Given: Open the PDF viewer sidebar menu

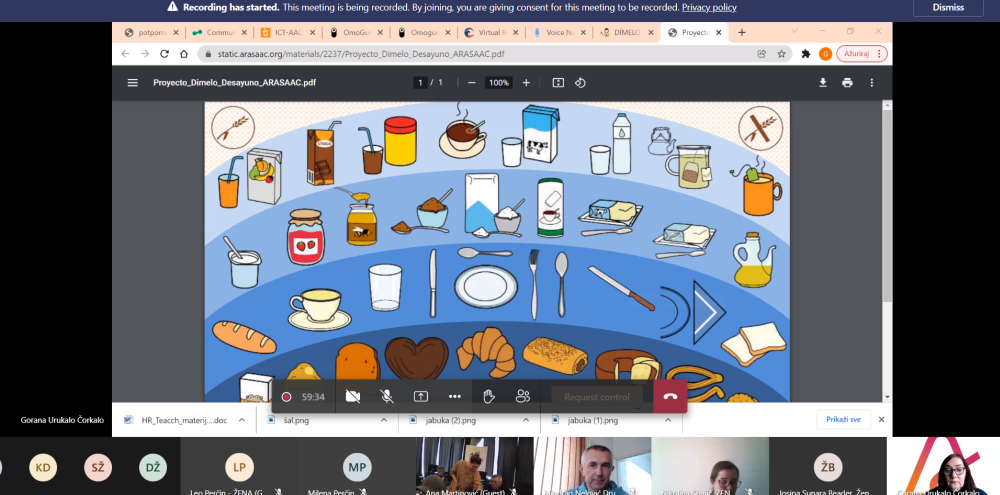Looking at the screenshot, I should (133, 83).
